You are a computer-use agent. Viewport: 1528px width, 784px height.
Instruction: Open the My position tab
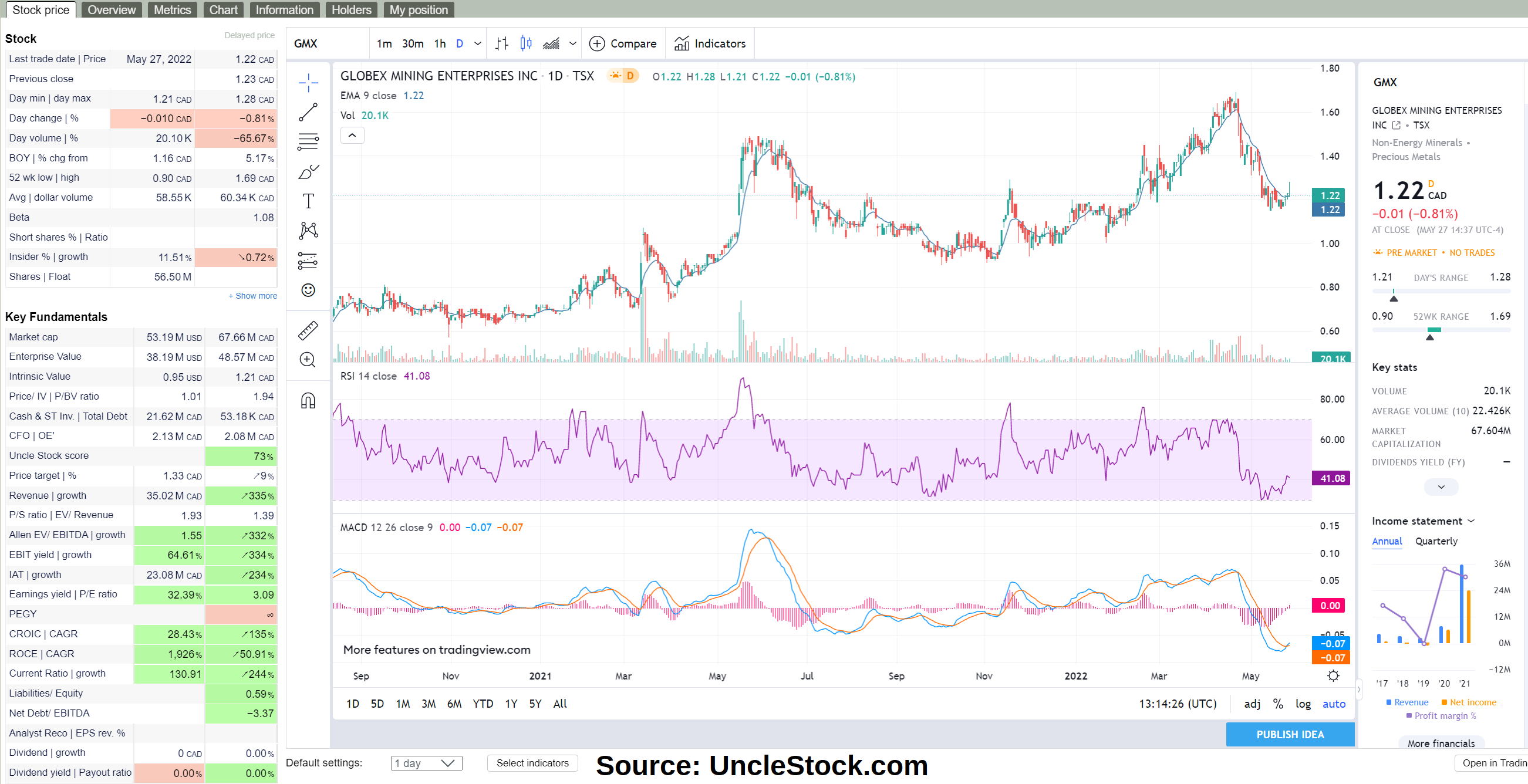[419, 9]
